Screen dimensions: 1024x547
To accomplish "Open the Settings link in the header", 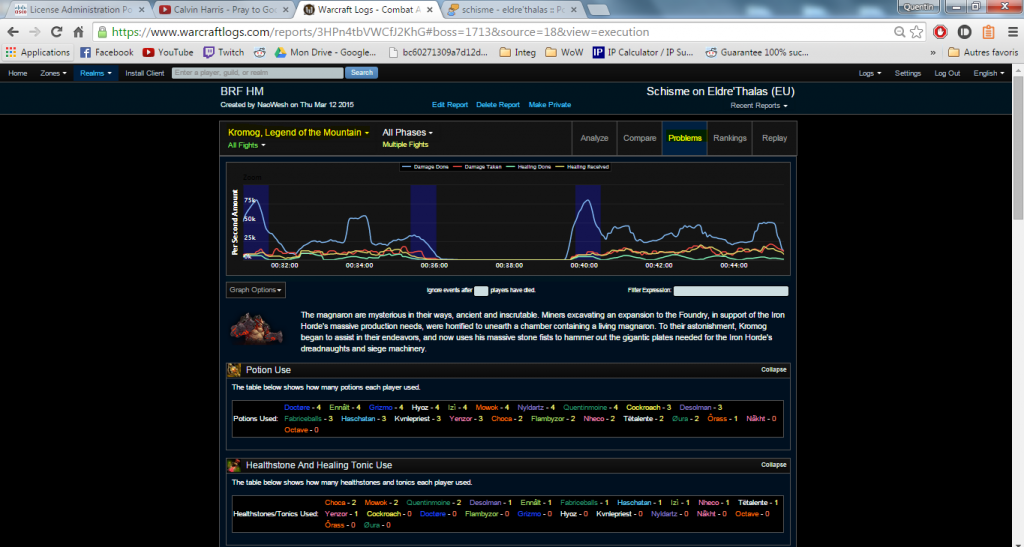I will click(x=908, y=73).
